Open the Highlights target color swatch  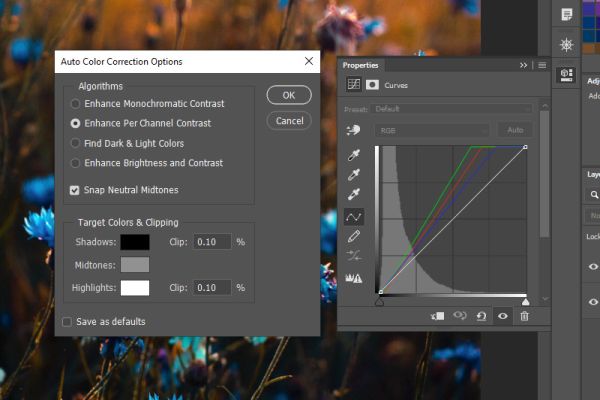[135, 288]
